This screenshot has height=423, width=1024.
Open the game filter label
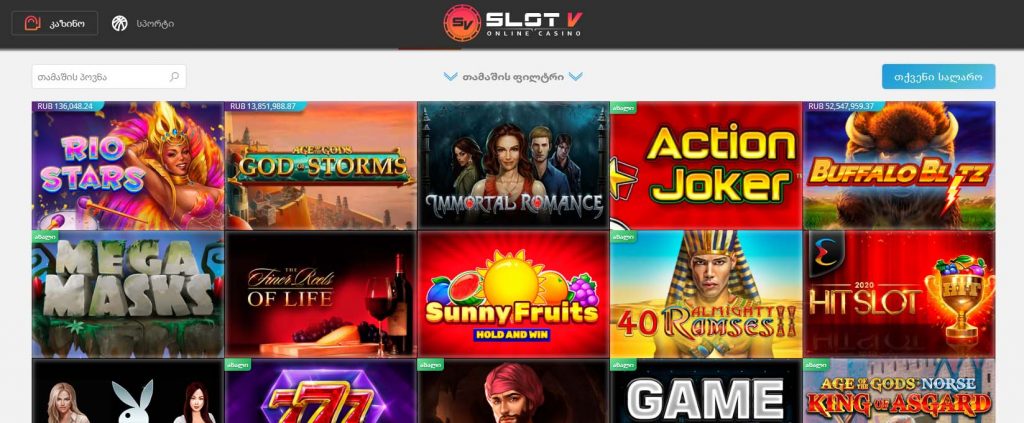click(x=513, y=76)
